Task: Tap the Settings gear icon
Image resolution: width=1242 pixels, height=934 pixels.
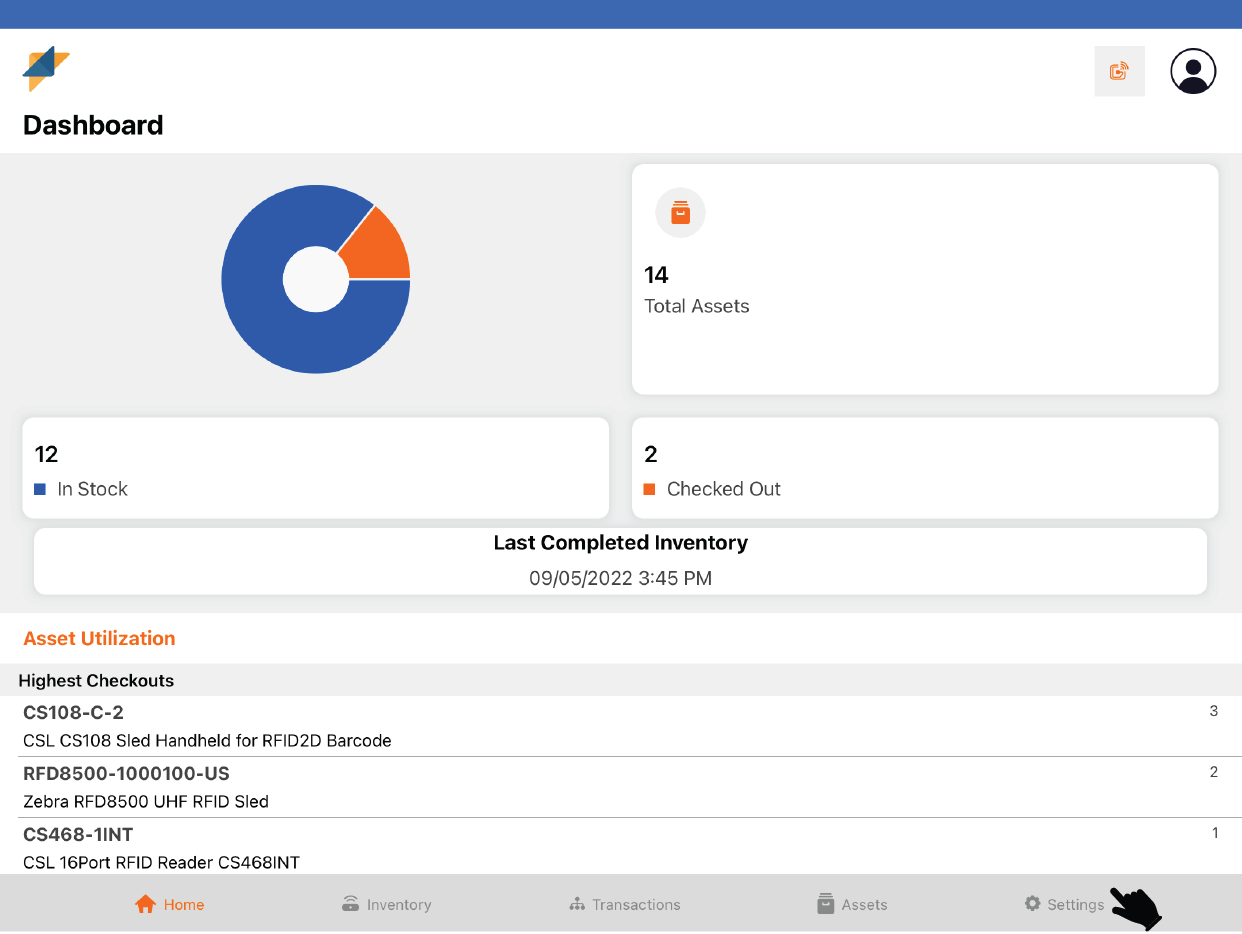Action: coord(1032,904)
